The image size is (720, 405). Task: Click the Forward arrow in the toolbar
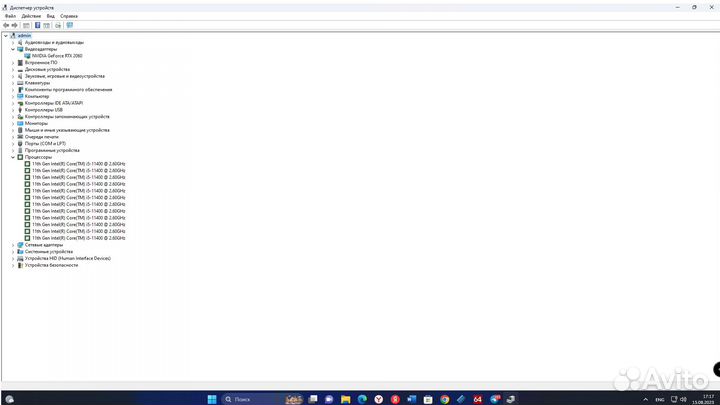point(15,25)
